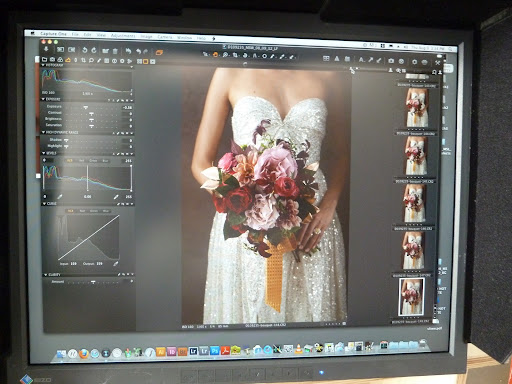Collapse the High Dynamic Range panel
The height and width of the screenshot is (384, 512).
43,132
